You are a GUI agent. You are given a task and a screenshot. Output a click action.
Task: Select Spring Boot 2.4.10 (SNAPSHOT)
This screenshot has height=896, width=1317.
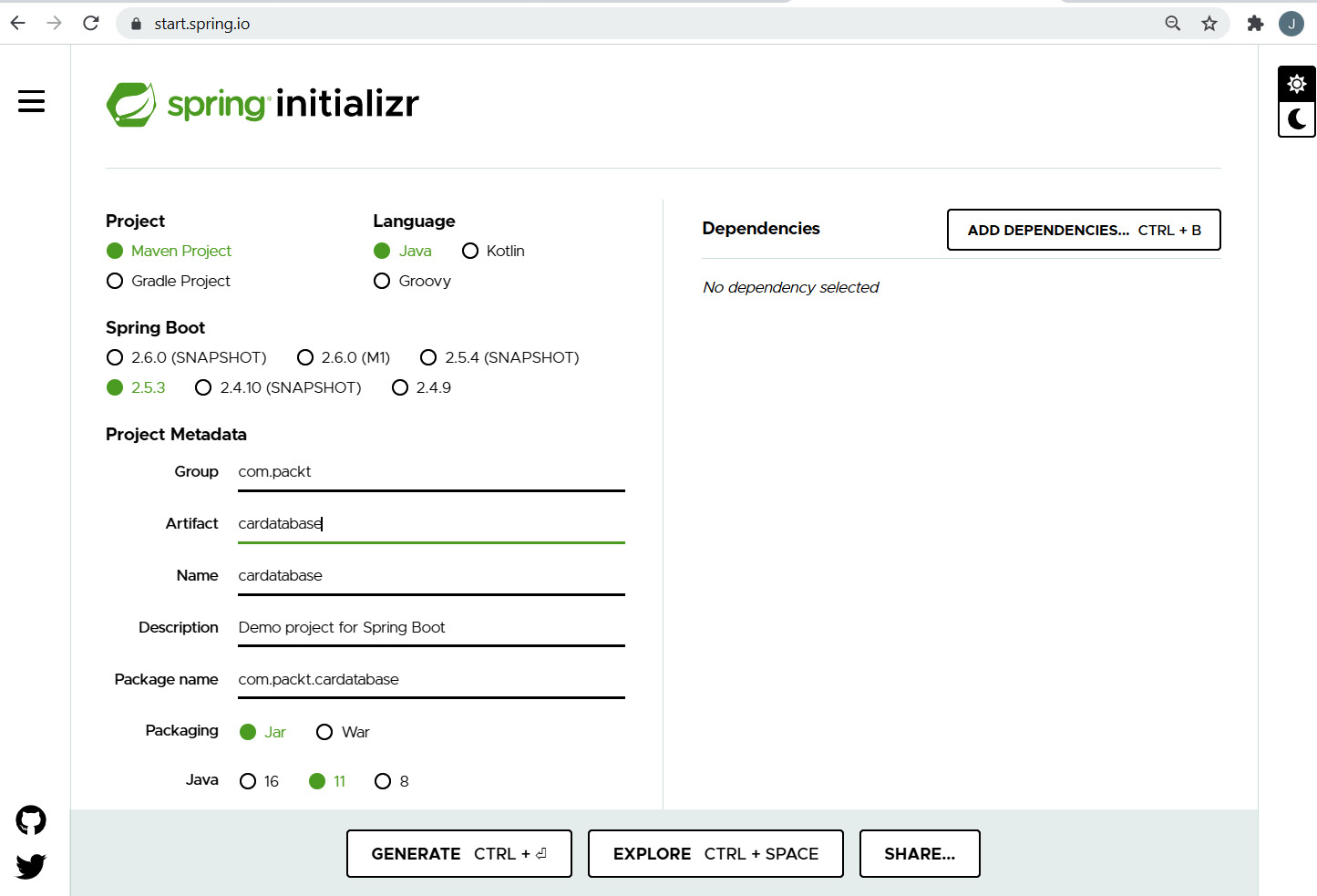[x=278, y=387]
